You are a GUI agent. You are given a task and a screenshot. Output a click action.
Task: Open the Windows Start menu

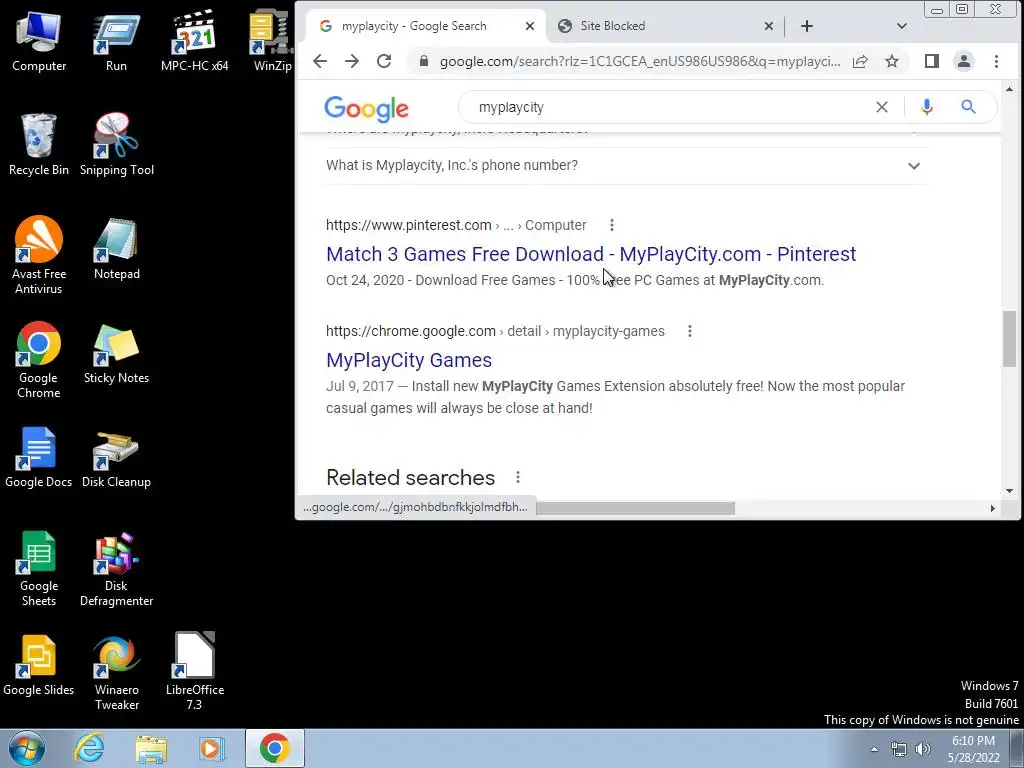tap(26, 749)
